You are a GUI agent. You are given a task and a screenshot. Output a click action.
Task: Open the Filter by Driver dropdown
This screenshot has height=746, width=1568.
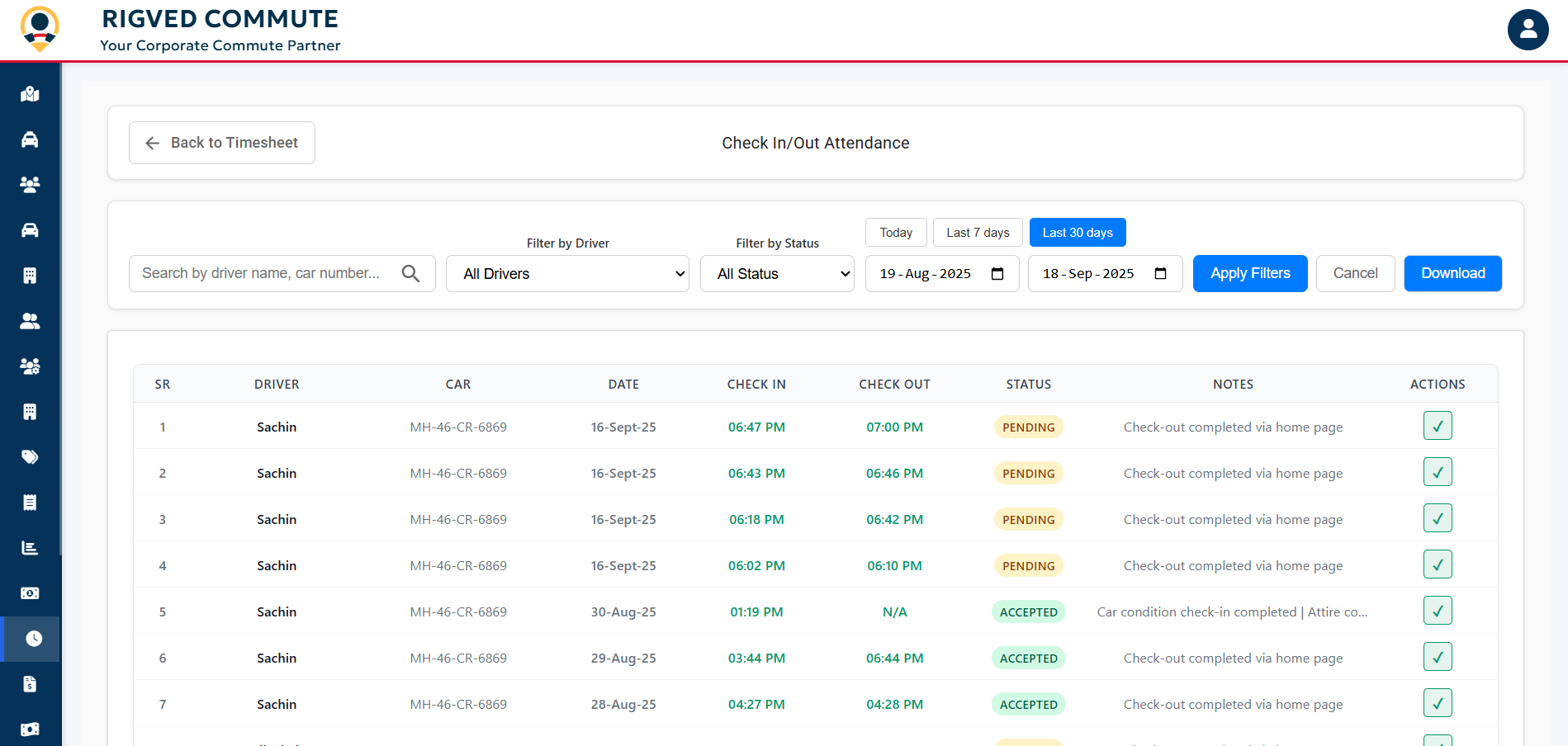[x=567, y=273]
